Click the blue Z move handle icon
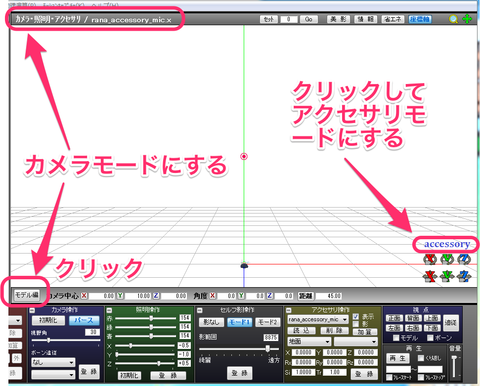 (x=464, y=276)
